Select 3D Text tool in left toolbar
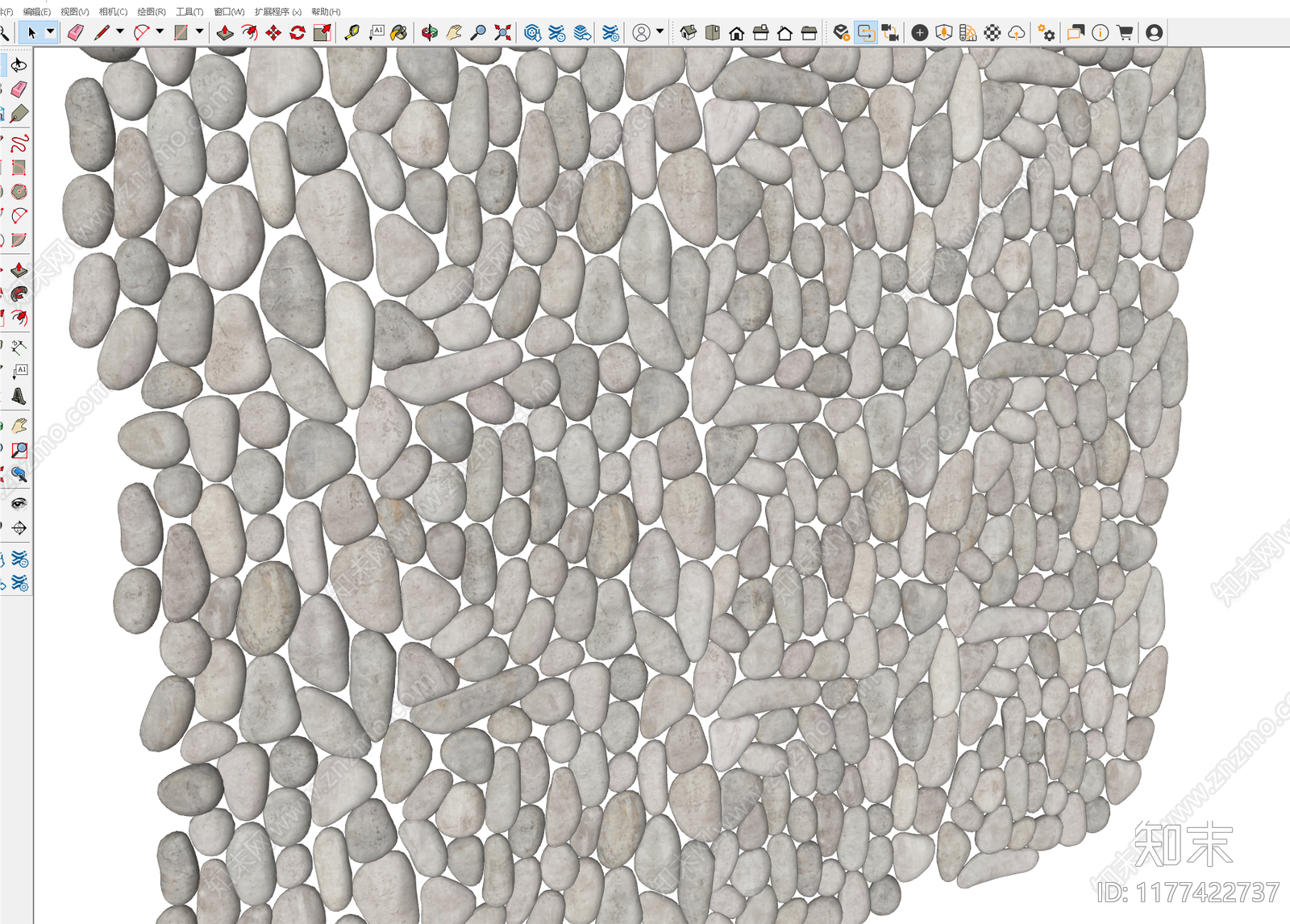The height and width of the screenshot is (924, 1290). (x=19, y=396)
